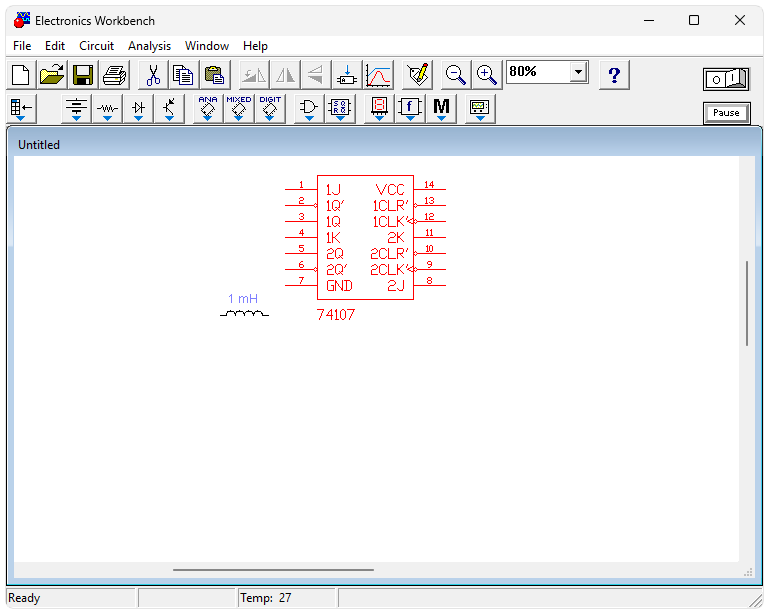The width and height of the screenshot is (767, 614).
Task: Click the vertical scrollbar thumb
Action: (747, 303)
